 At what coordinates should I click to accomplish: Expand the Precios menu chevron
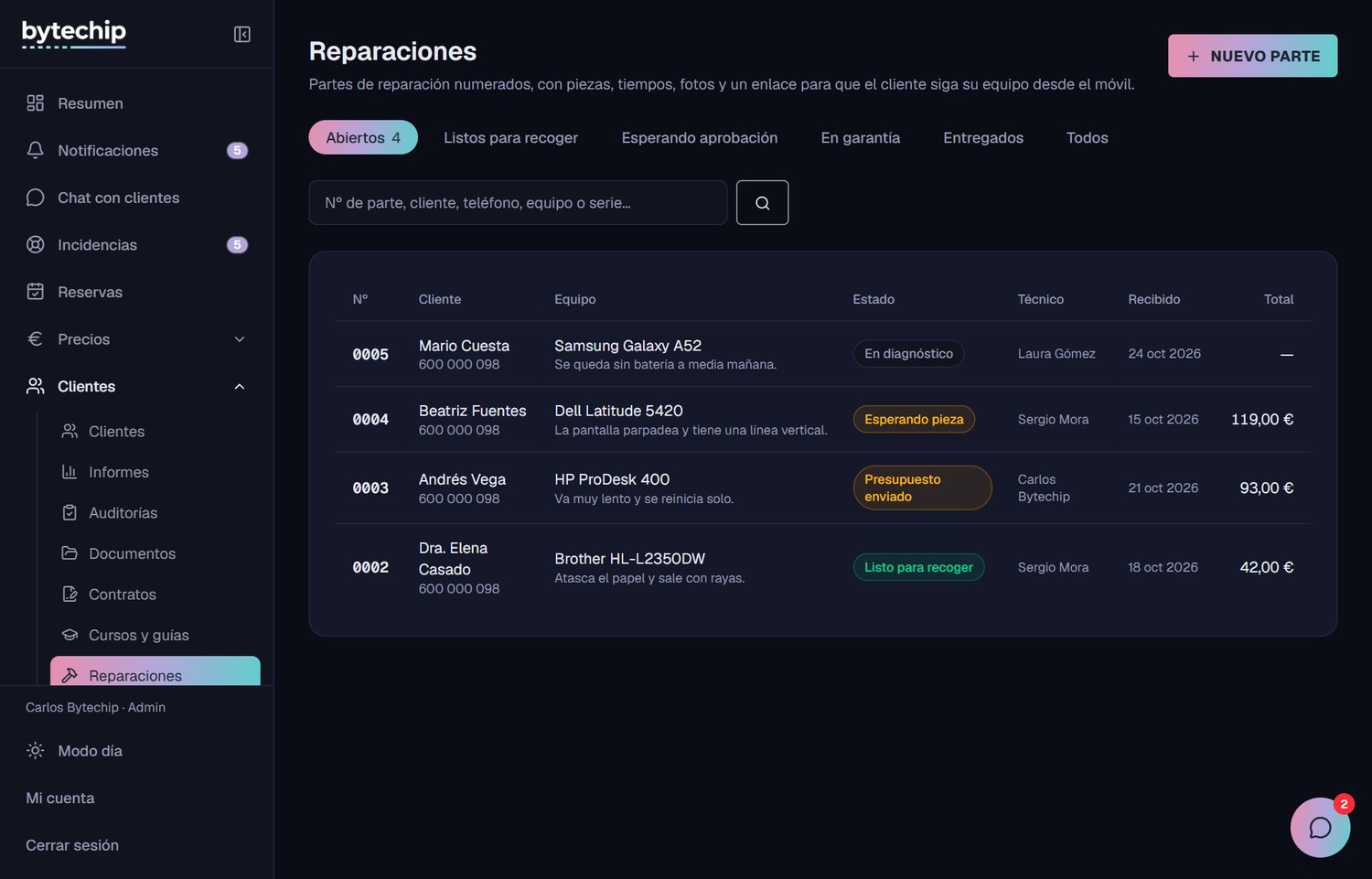(x=240, y=339)
